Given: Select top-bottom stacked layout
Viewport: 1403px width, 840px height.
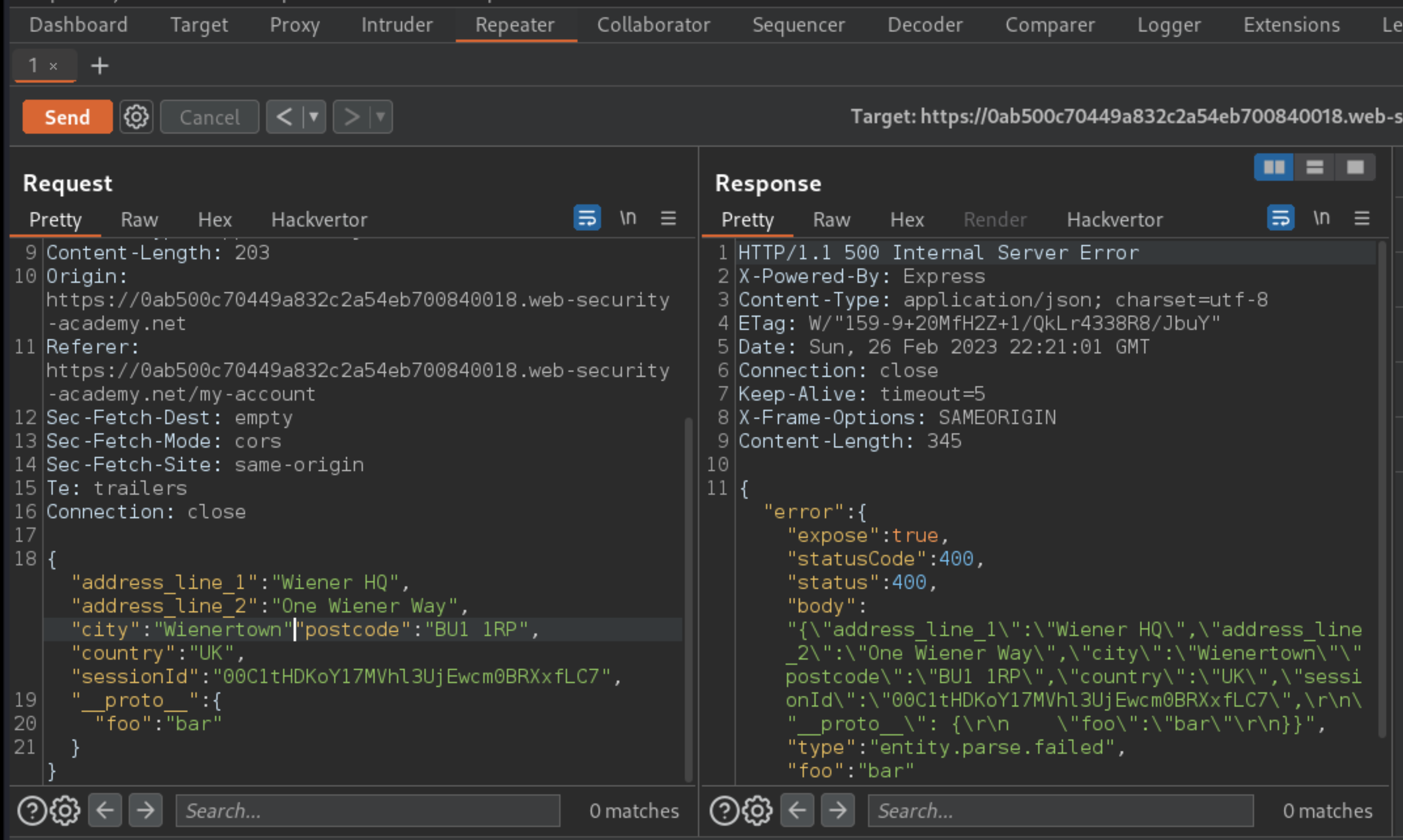Looking at the screenshot, I should click(x=1314, y=167).
